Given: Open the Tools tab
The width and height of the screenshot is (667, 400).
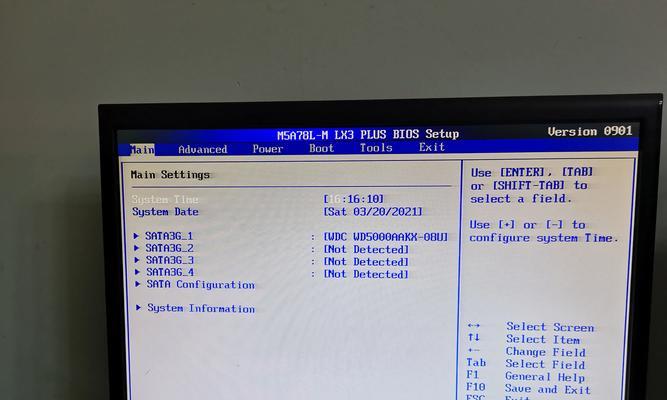Looking at the screenshot, I should [376, 148].
